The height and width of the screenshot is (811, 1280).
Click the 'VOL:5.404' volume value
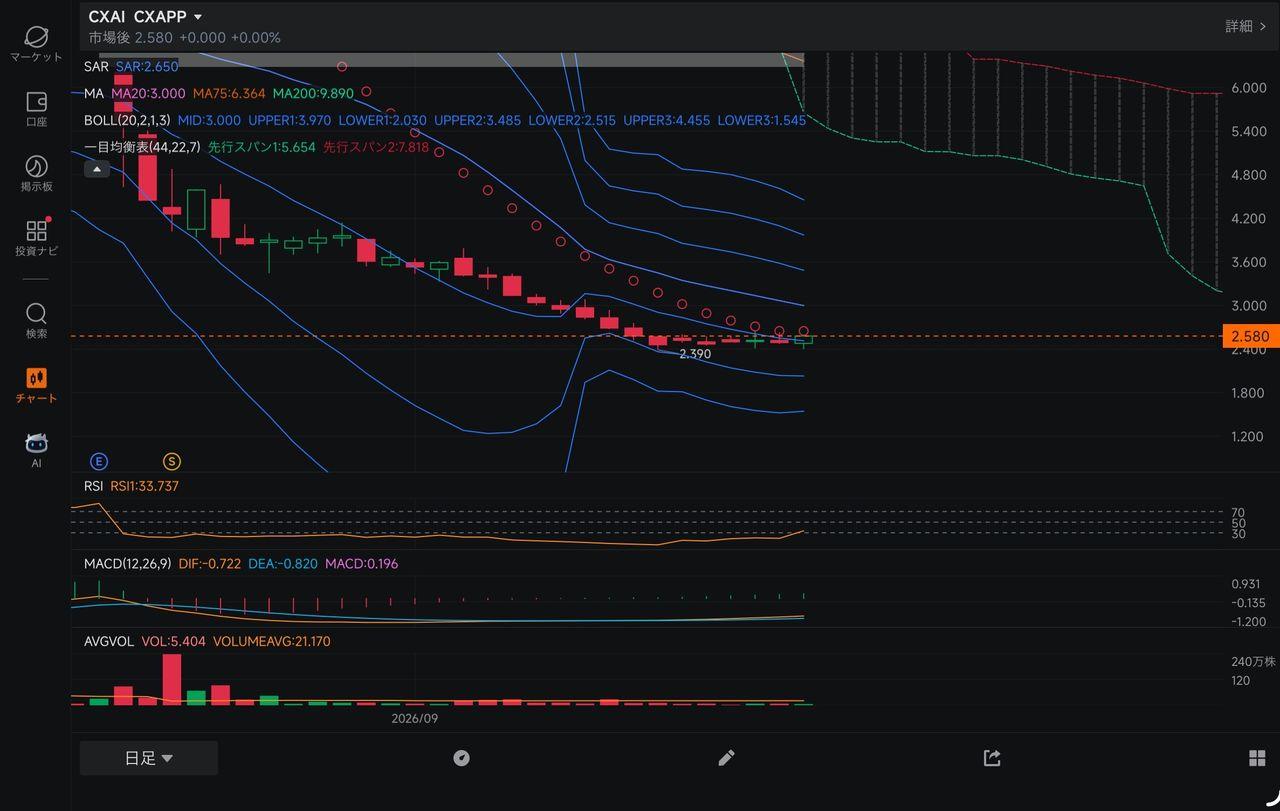click(173, 641)
